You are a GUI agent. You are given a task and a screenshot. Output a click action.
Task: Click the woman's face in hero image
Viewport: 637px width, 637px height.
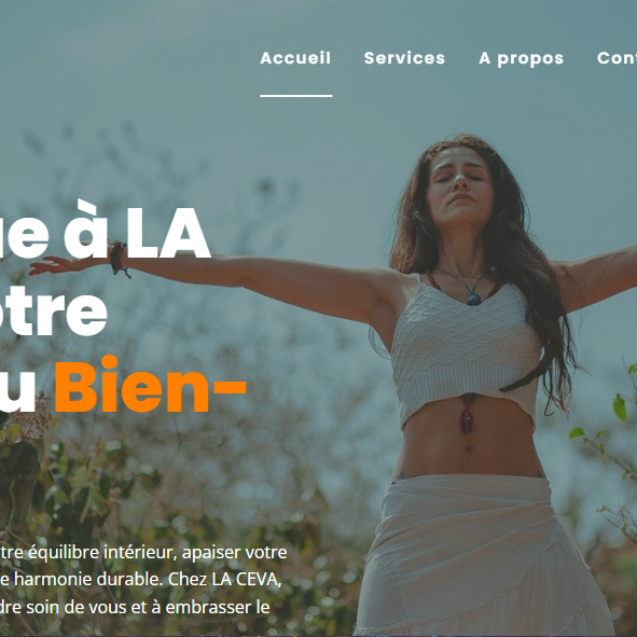(x=459, y=182)
